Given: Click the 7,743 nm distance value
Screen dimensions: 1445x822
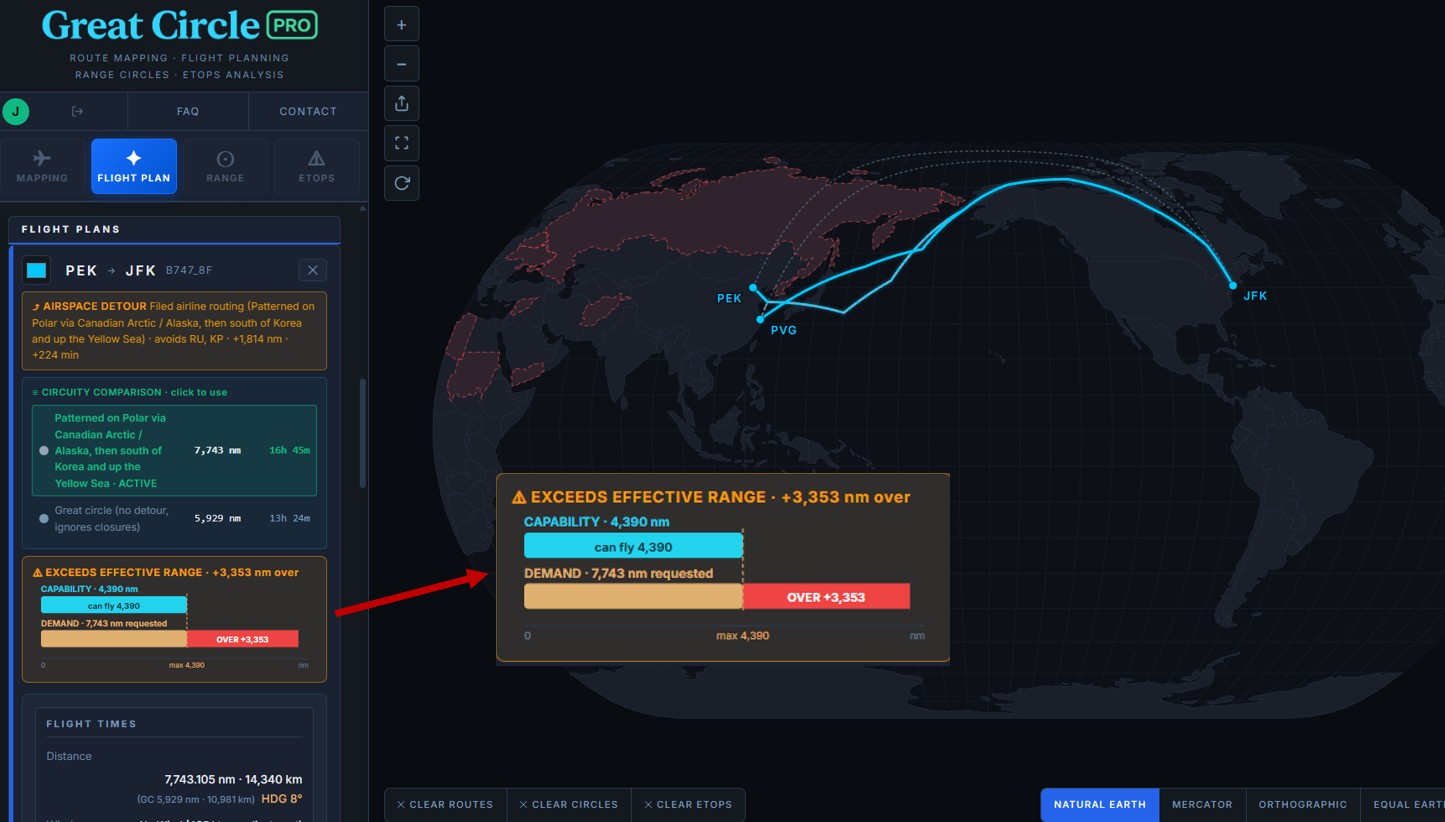Looking at the screenshot, I should [x=217, y=450].
